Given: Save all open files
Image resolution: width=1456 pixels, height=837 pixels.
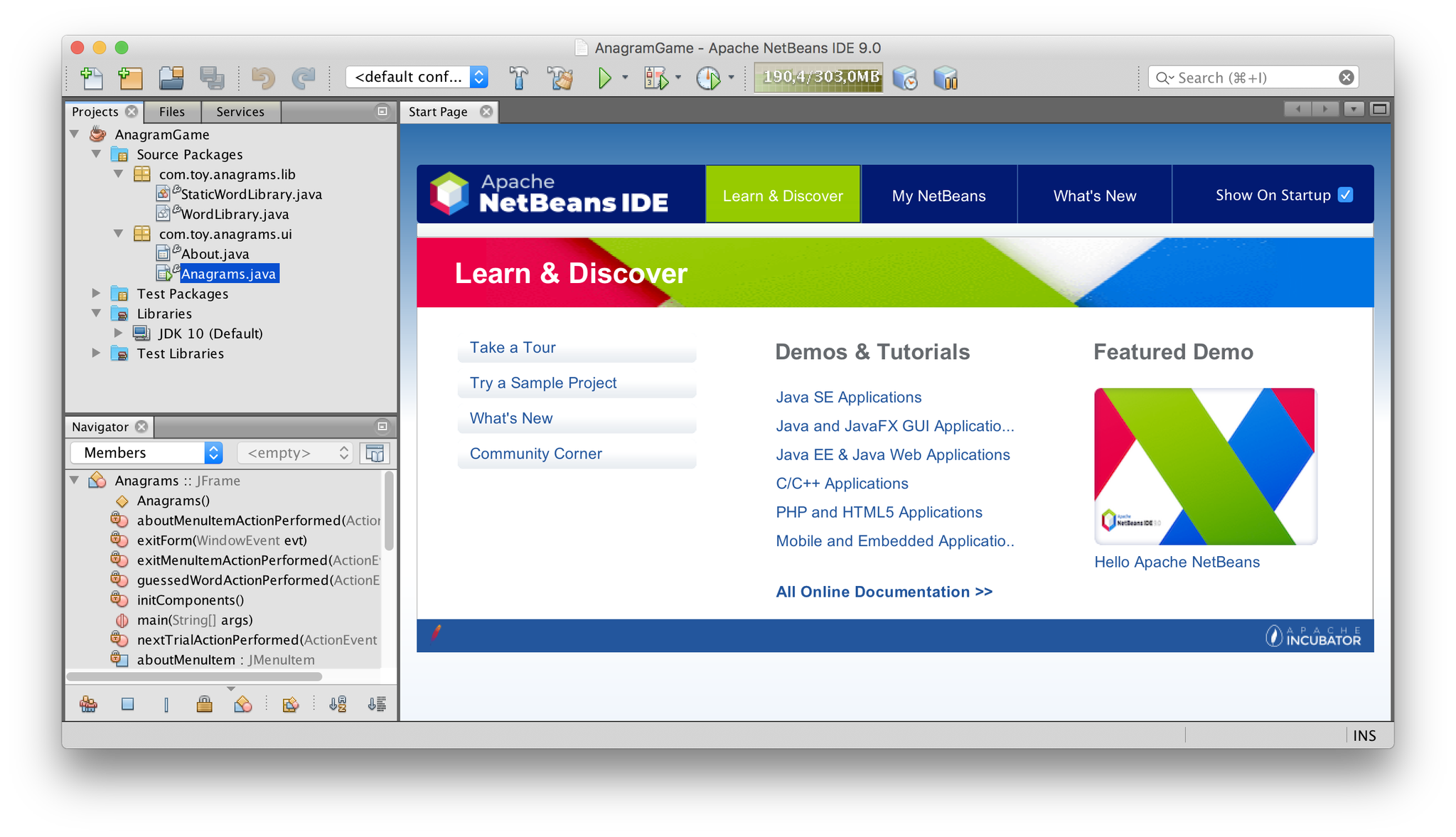Looking at the screenshot, I should 213,78.
